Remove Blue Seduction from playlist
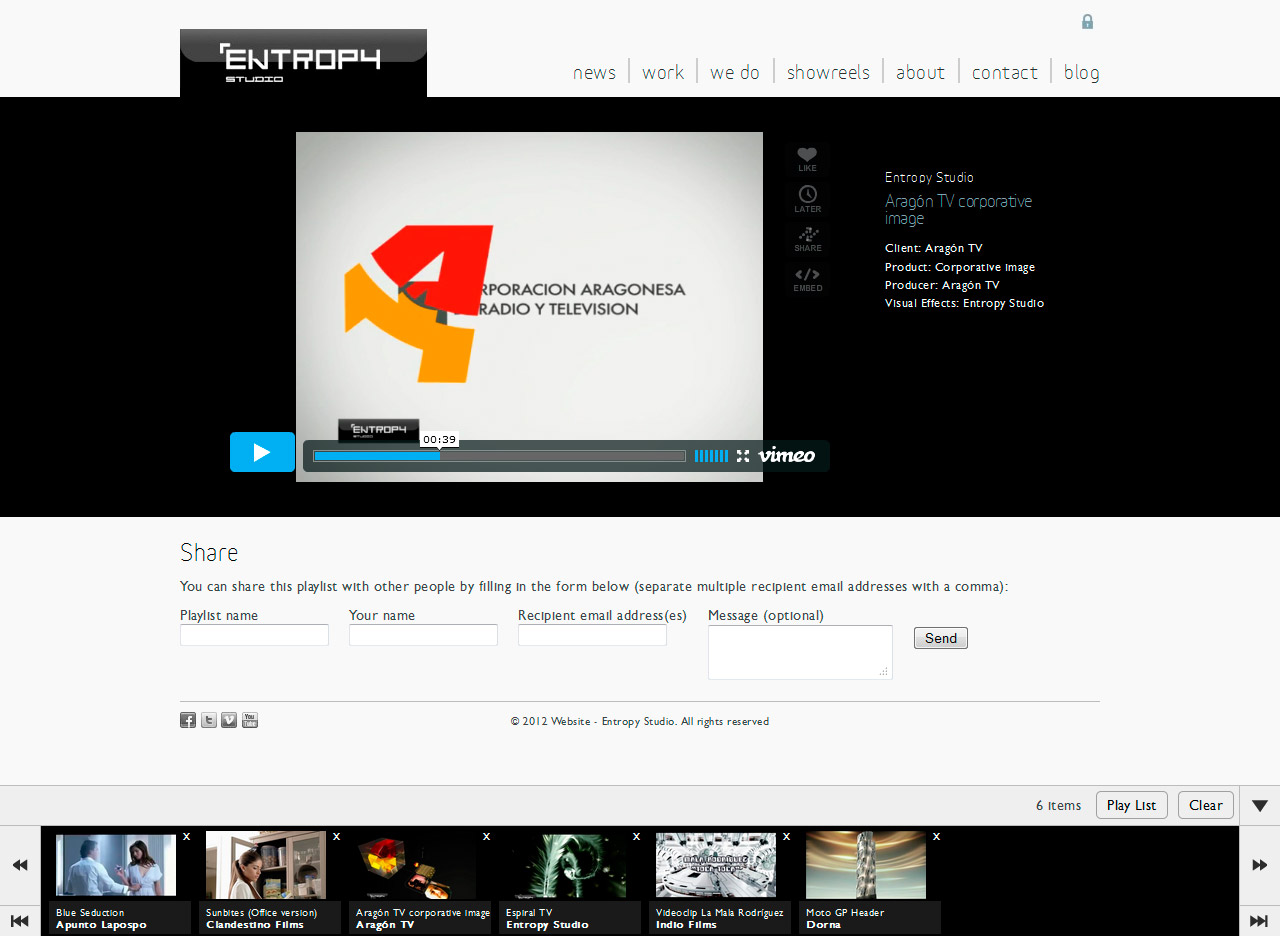Viewport: 1280px width, 936px height. coord(187,837)
